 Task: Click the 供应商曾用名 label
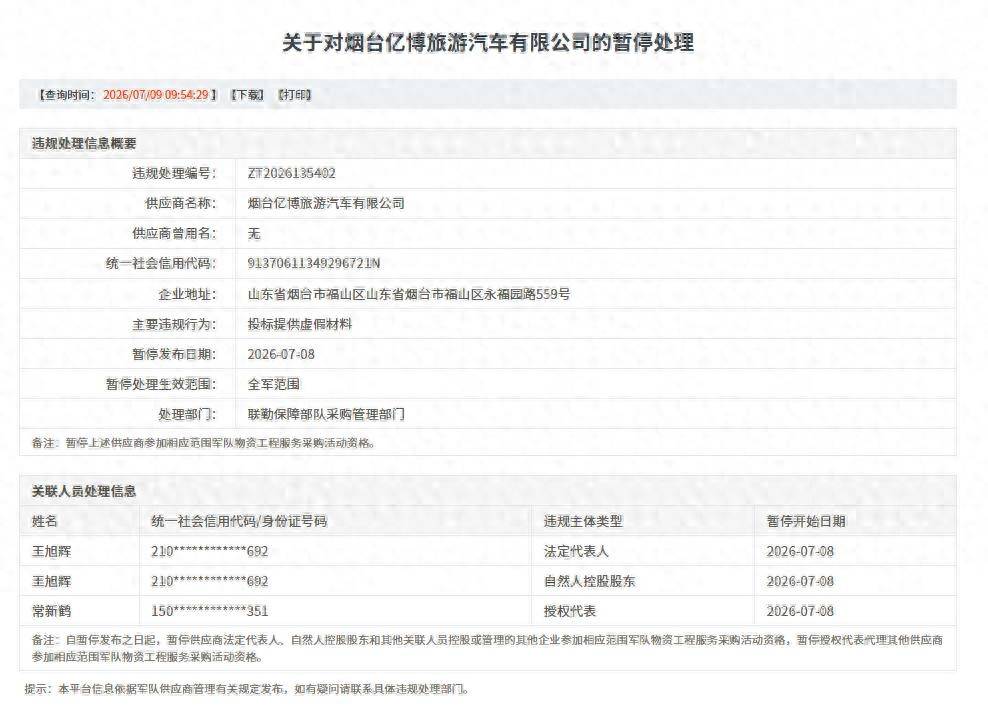coord(174,233)
